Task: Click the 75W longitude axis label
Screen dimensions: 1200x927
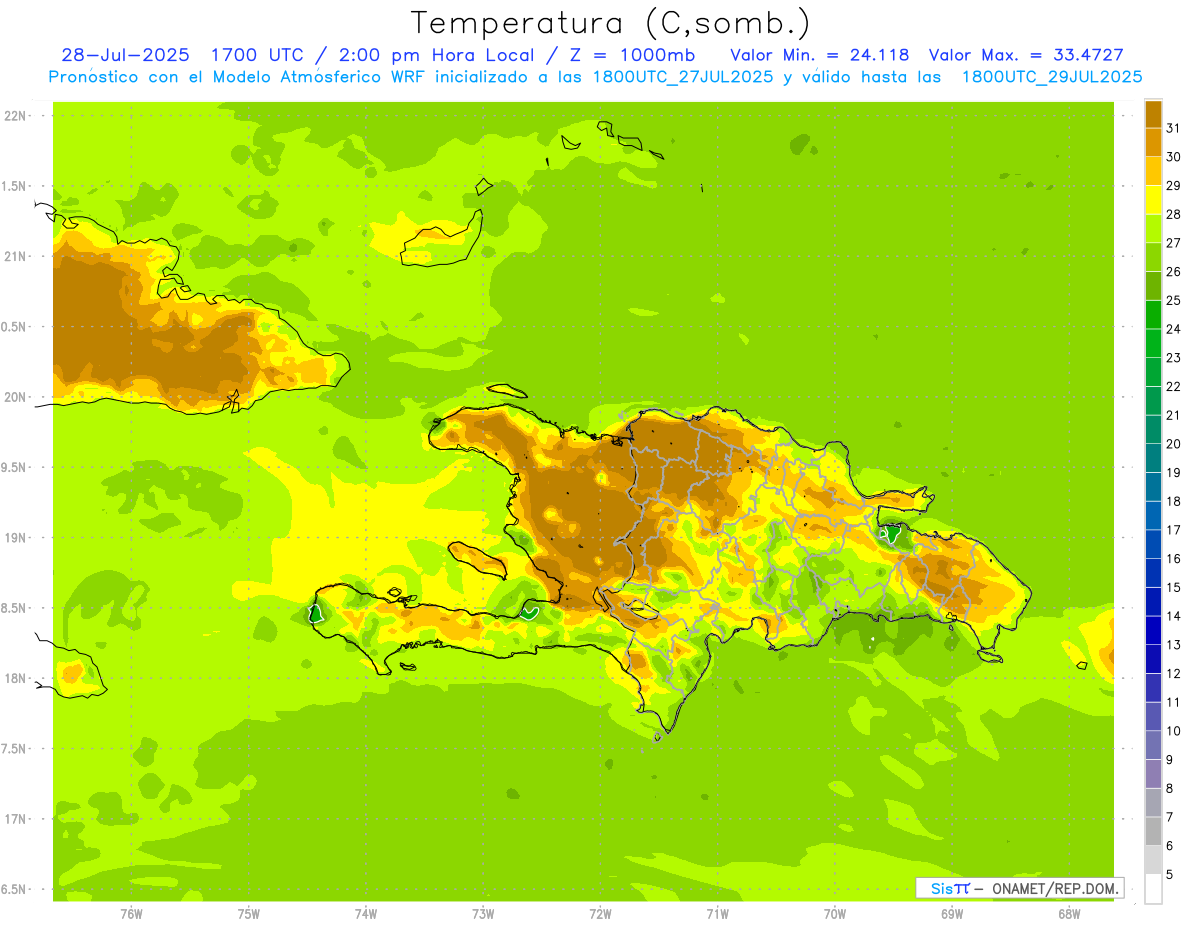Action: (x=249, y=913)
